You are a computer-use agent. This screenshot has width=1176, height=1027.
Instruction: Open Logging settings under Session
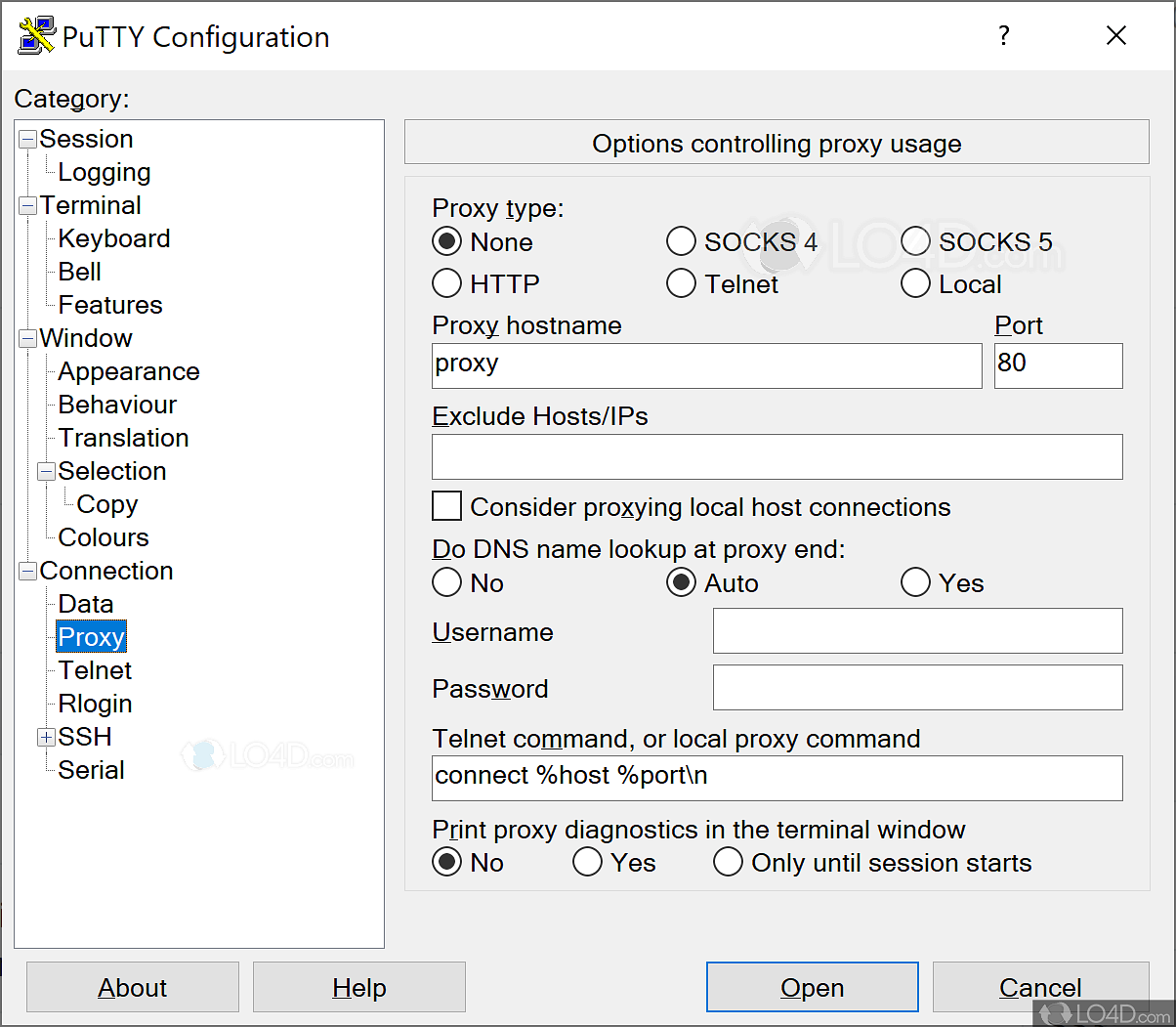click(x=105, y=171)
